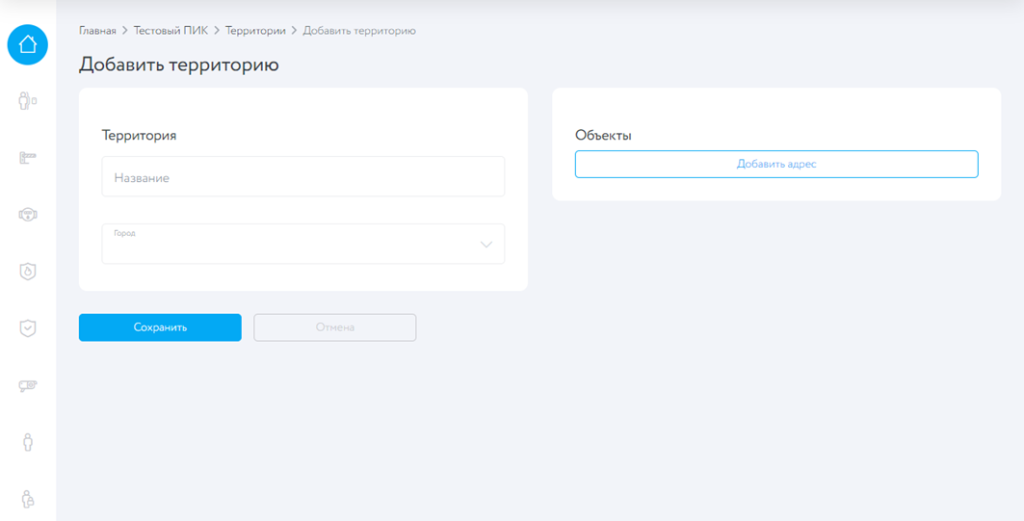1024x521 pixels.
Task: Click the home icon in sidebar
Action: [28, 44]
